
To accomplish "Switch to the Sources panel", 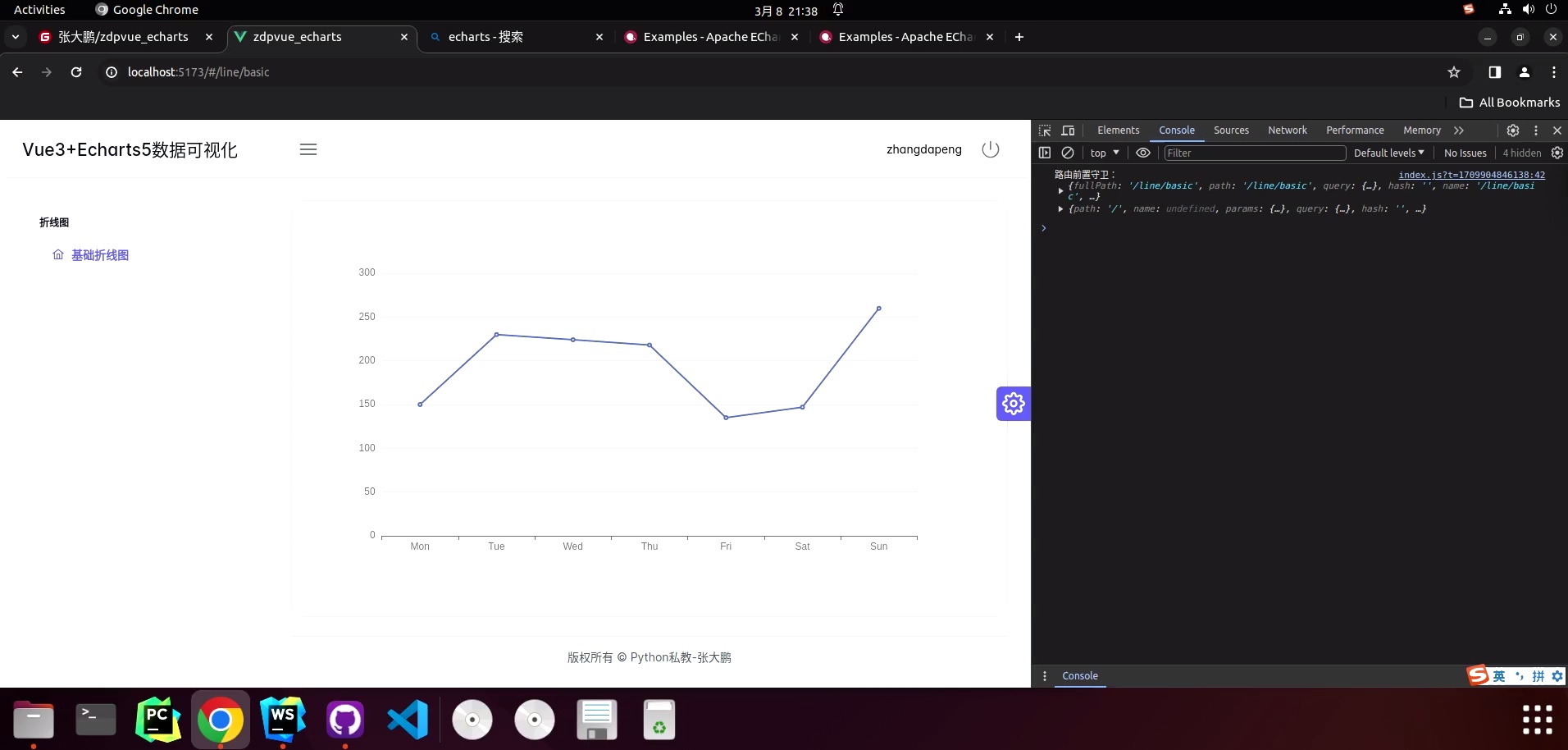I will click(x=1231, y=130).
